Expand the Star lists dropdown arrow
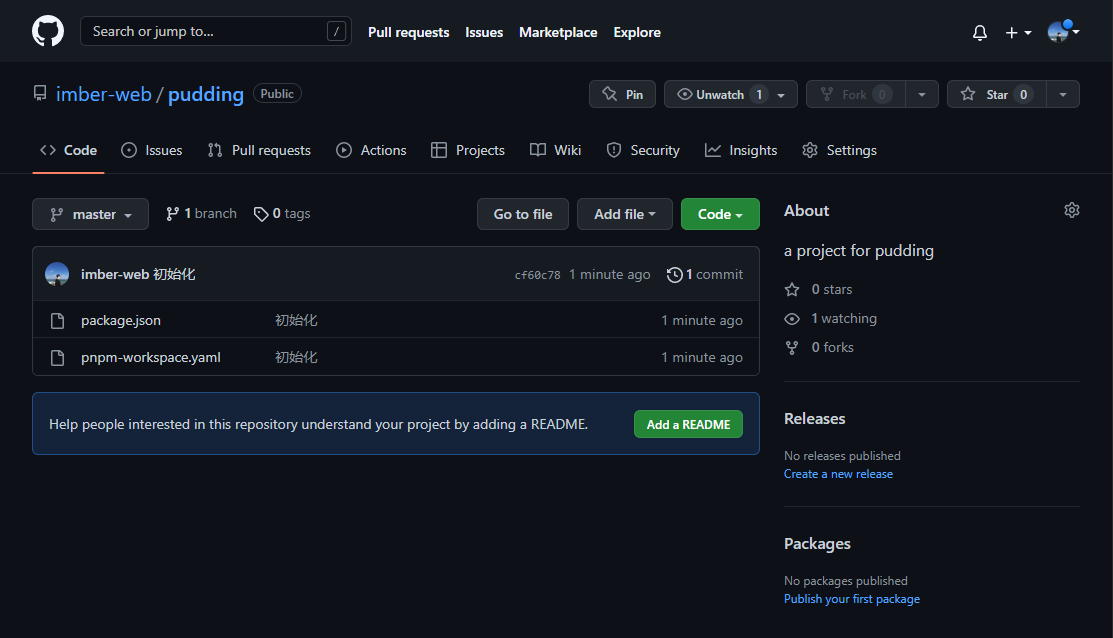This screenshot has height=638, width=1113. tap(1063, 94)
